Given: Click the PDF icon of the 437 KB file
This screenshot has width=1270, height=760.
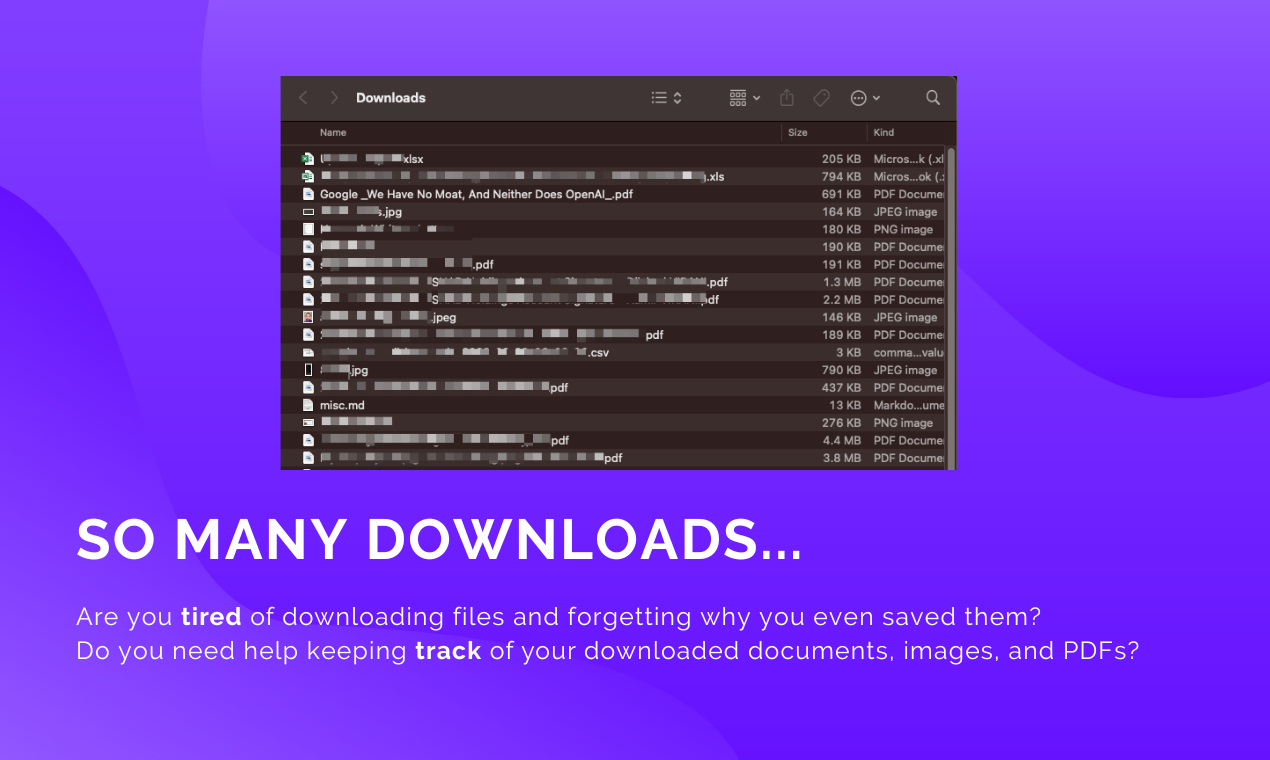Looking at the screenshot, I should pos(308,387).
